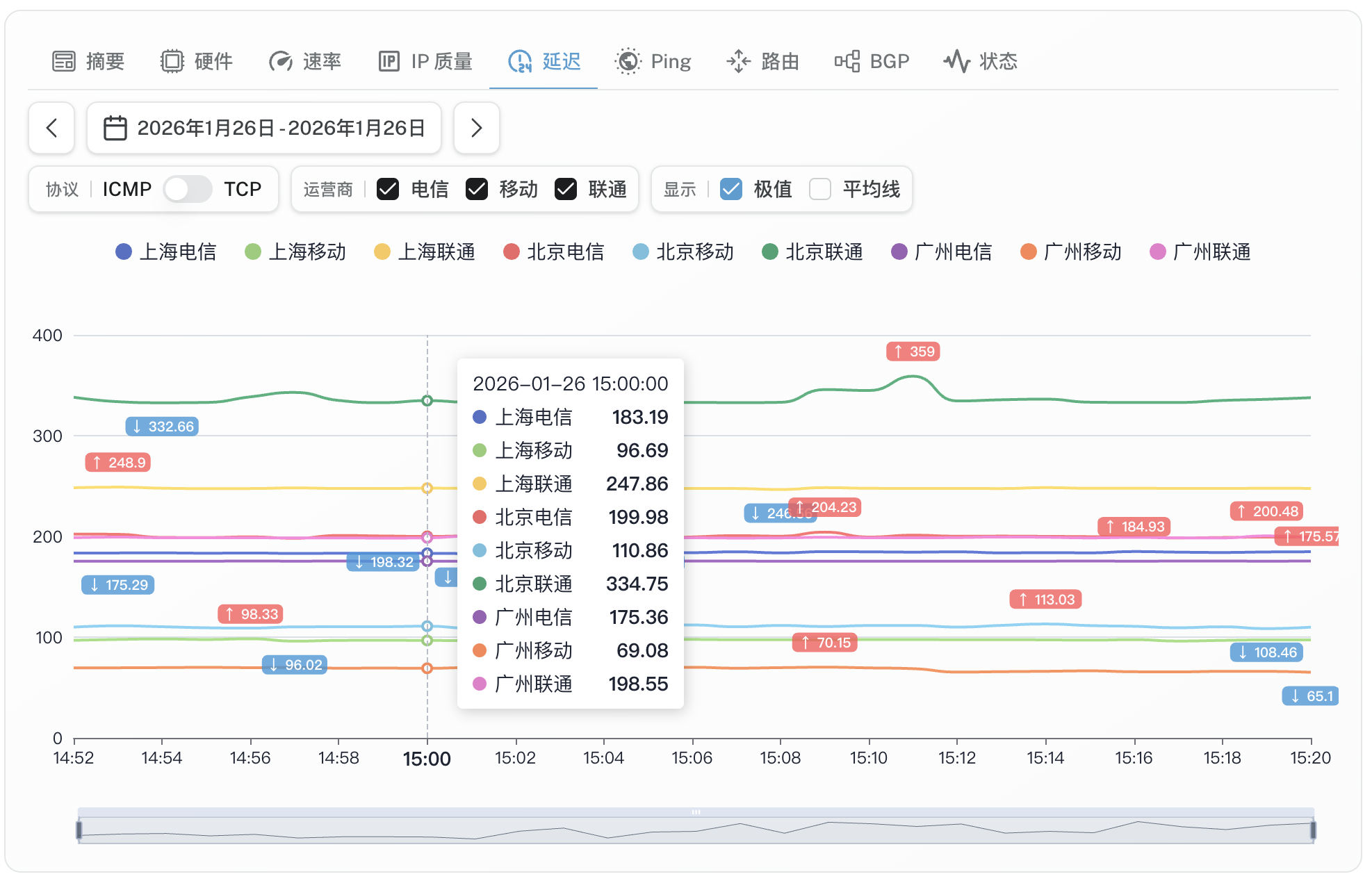Click the 路由 routing icon

738,60
